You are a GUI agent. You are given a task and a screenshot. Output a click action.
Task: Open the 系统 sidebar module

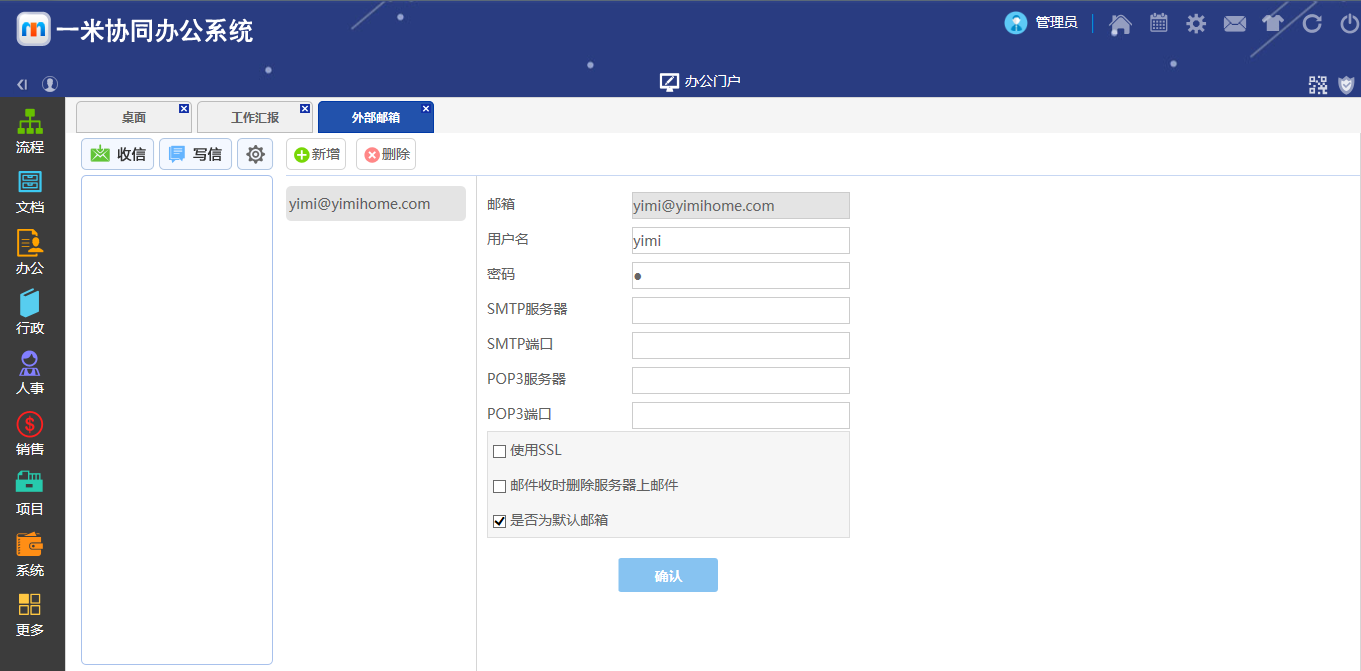coord(30,555)
